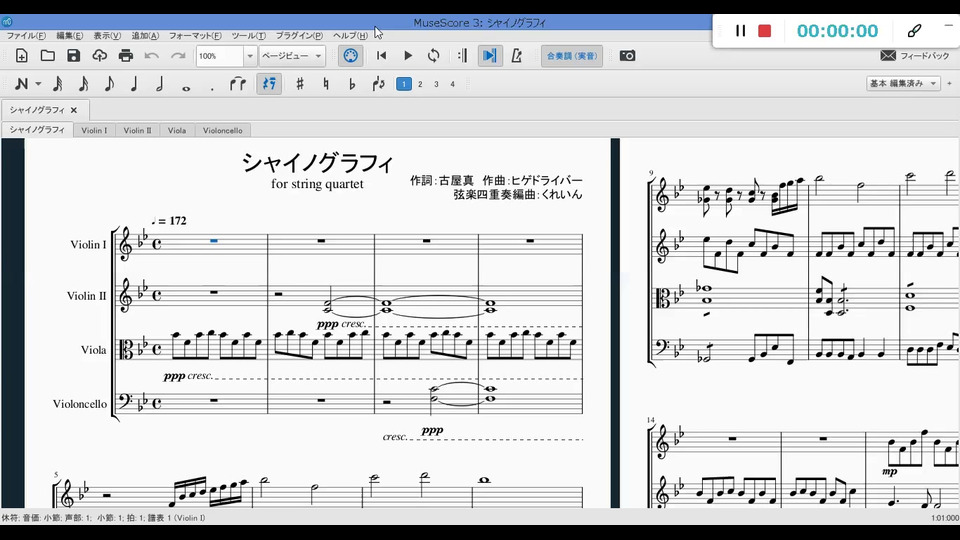Open the ファイル menu
This screenshot has height=540, width=960.
26,36
